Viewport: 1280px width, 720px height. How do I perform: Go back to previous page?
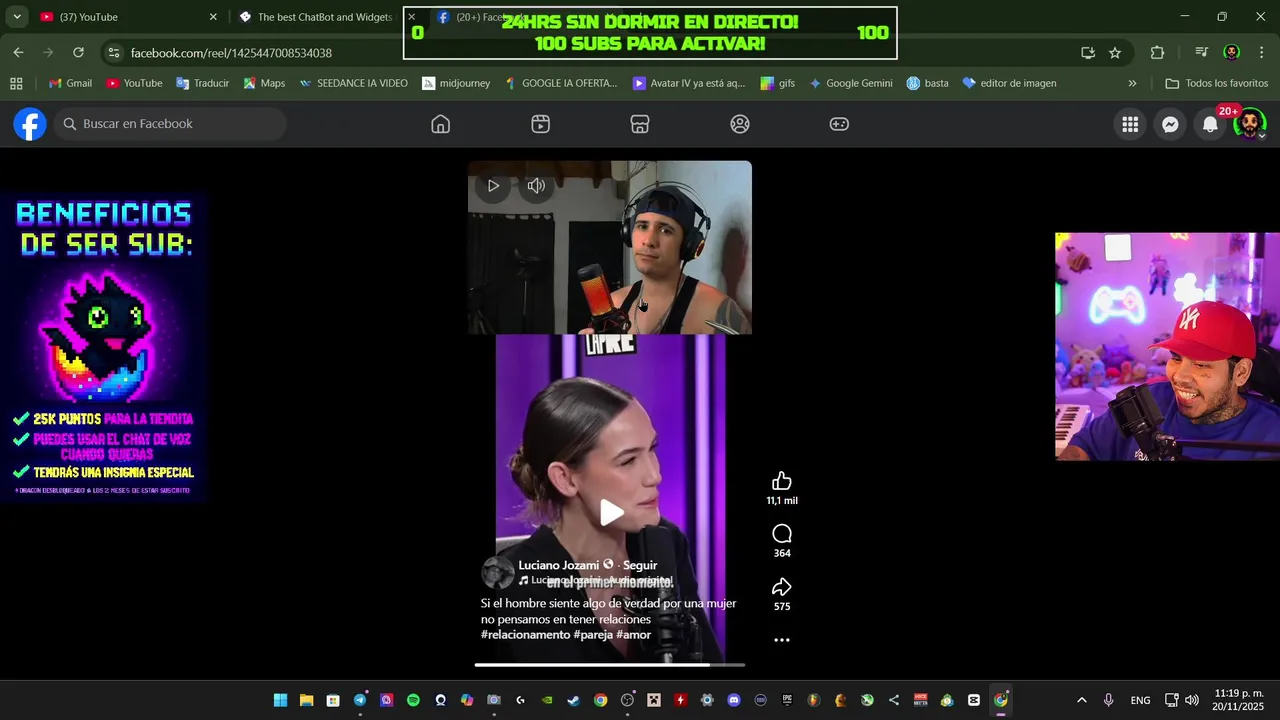click(x=18, y=53)
